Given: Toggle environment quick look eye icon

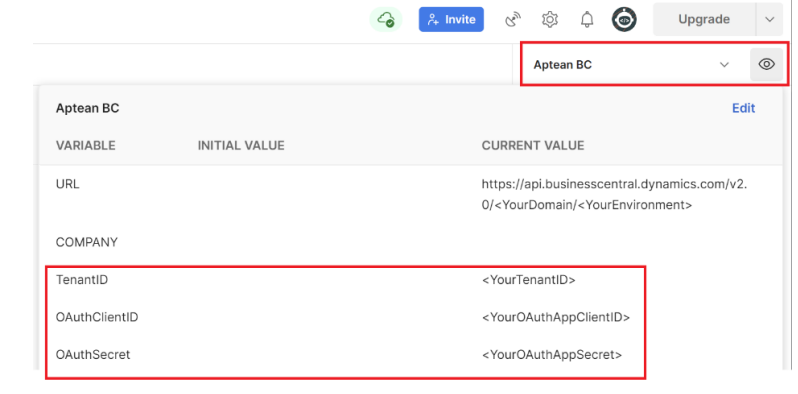Looking at the screenshot, I should click(766, 64).
